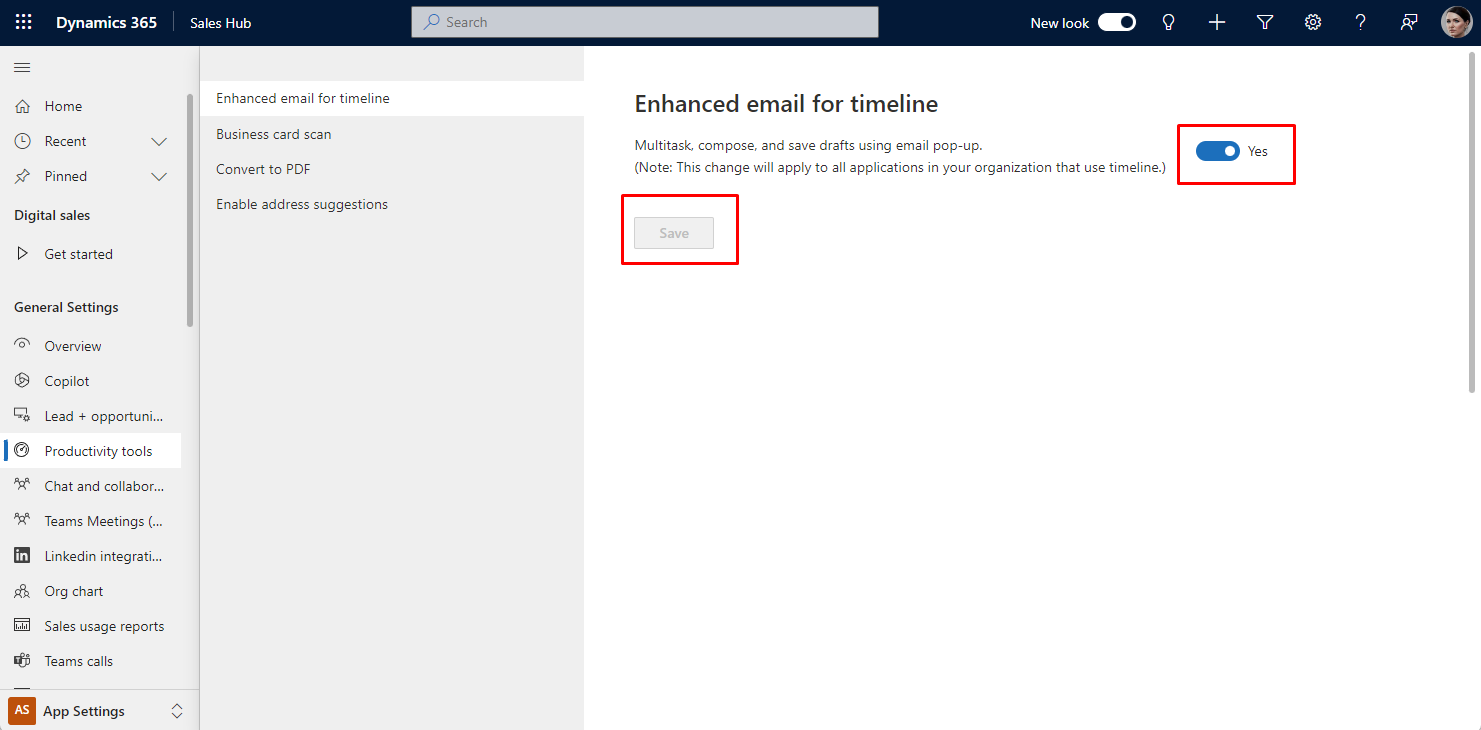Open the advanced find filter icon

pos(1264,22)
